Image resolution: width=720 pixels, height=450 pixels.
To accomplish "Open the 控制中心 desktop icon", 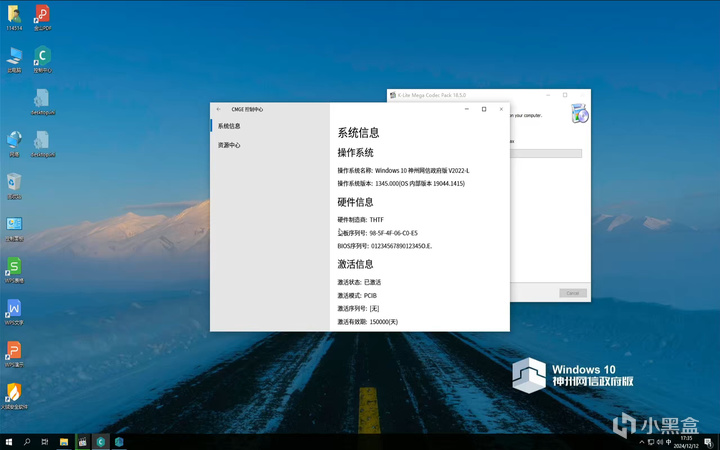I will [42, 60].
